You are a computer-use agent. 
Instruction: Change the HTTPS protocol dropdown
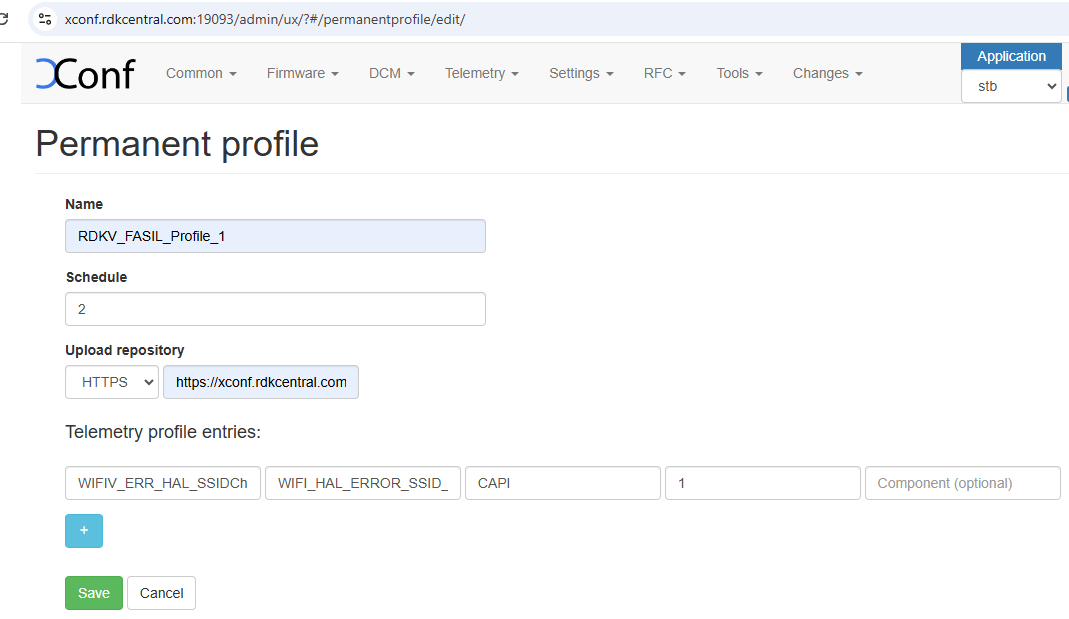pos(112,382)
